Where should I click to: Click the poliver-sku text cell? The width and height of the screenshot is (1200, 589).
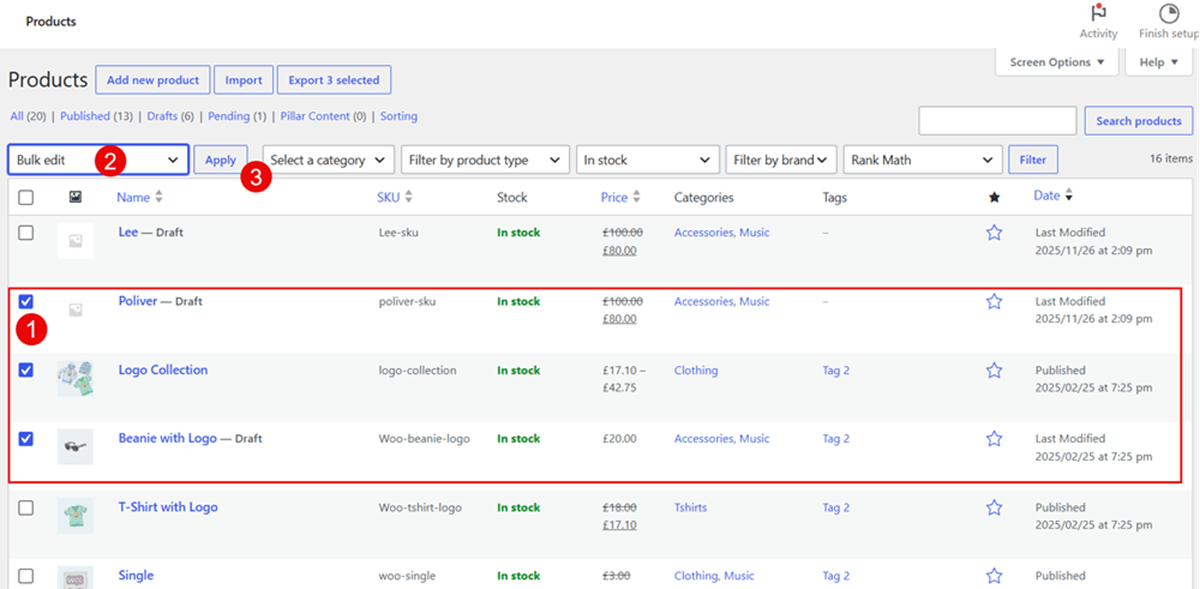point(407,301)
